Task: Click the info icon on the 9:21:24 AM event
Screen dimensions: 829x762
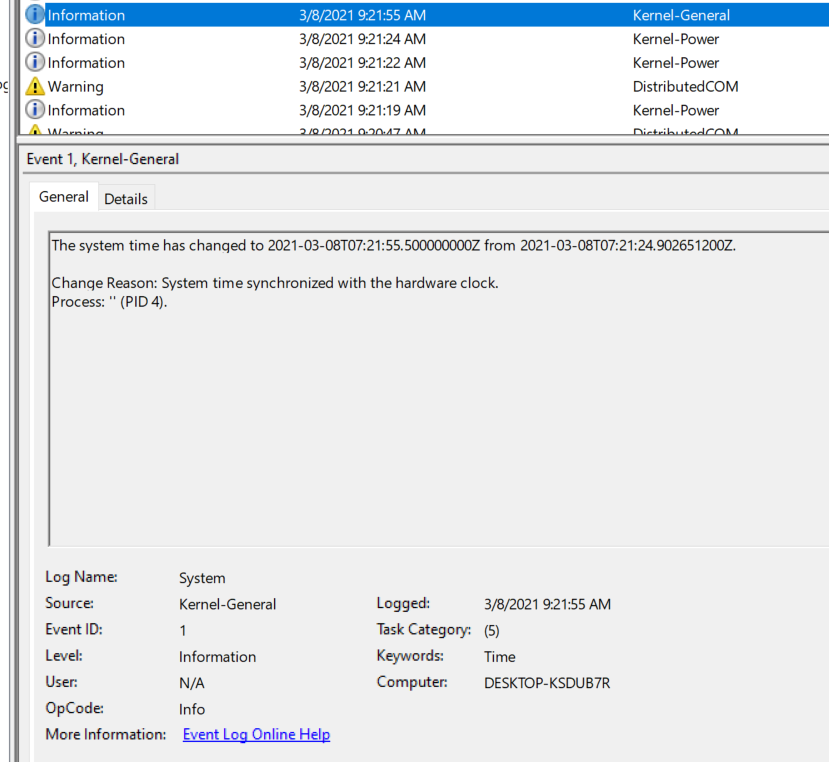Action: tap(35, 39)
